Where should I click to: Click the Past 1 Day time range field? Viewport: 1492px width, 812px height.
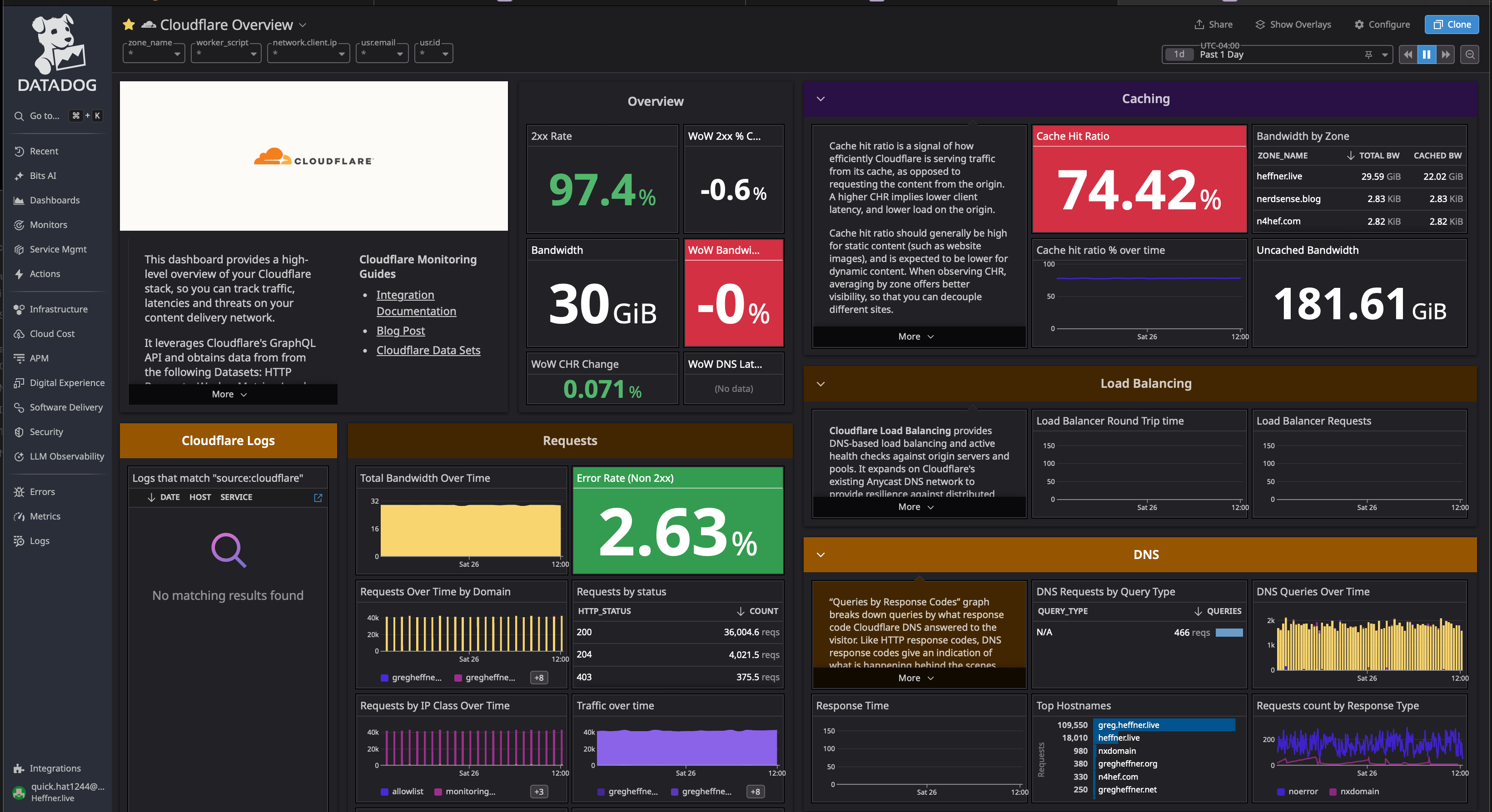(x=1277, y=54)
